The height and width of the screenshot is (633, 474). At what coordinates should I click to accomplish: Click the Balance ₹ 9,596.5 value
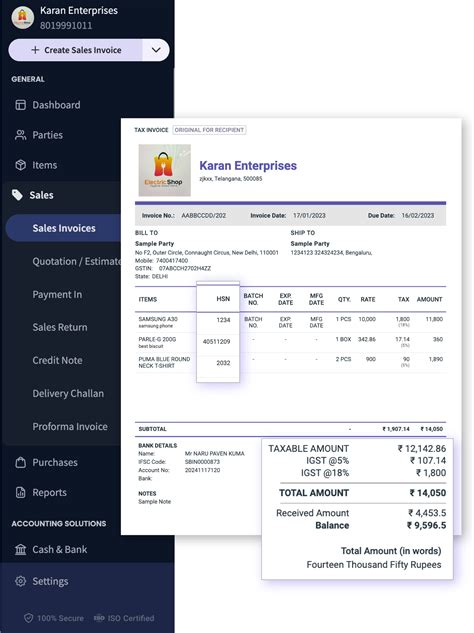[x=426, y=525]
